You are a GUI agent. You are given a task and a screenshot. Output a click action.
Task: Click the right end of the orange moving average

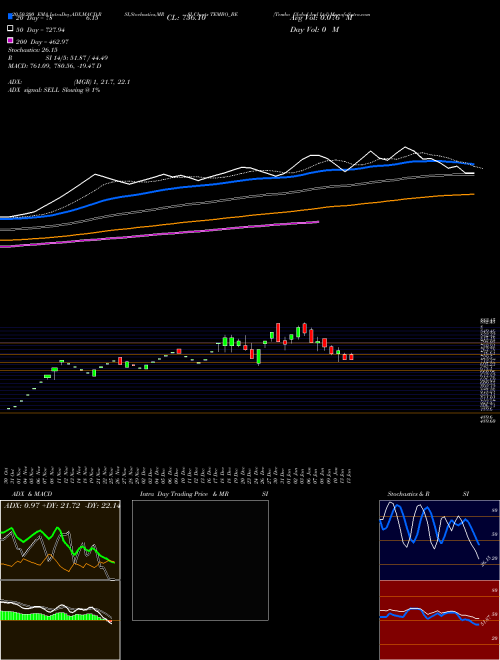point(473,194)
